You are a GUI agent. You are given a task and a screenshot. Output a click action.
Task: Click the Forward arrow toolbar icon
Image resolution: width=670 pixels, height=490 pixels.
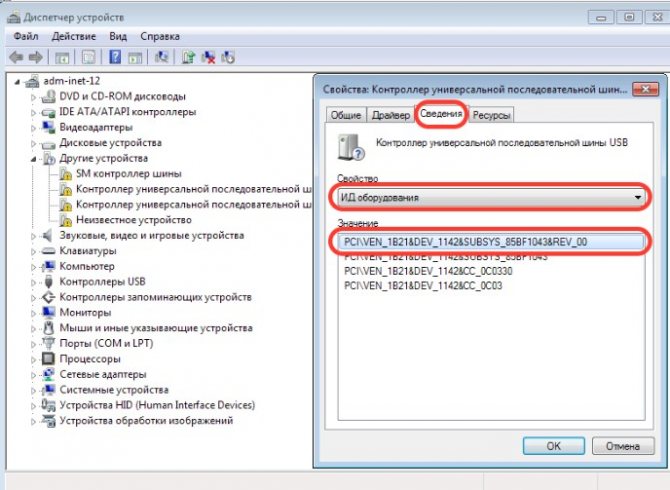point(35,57)
